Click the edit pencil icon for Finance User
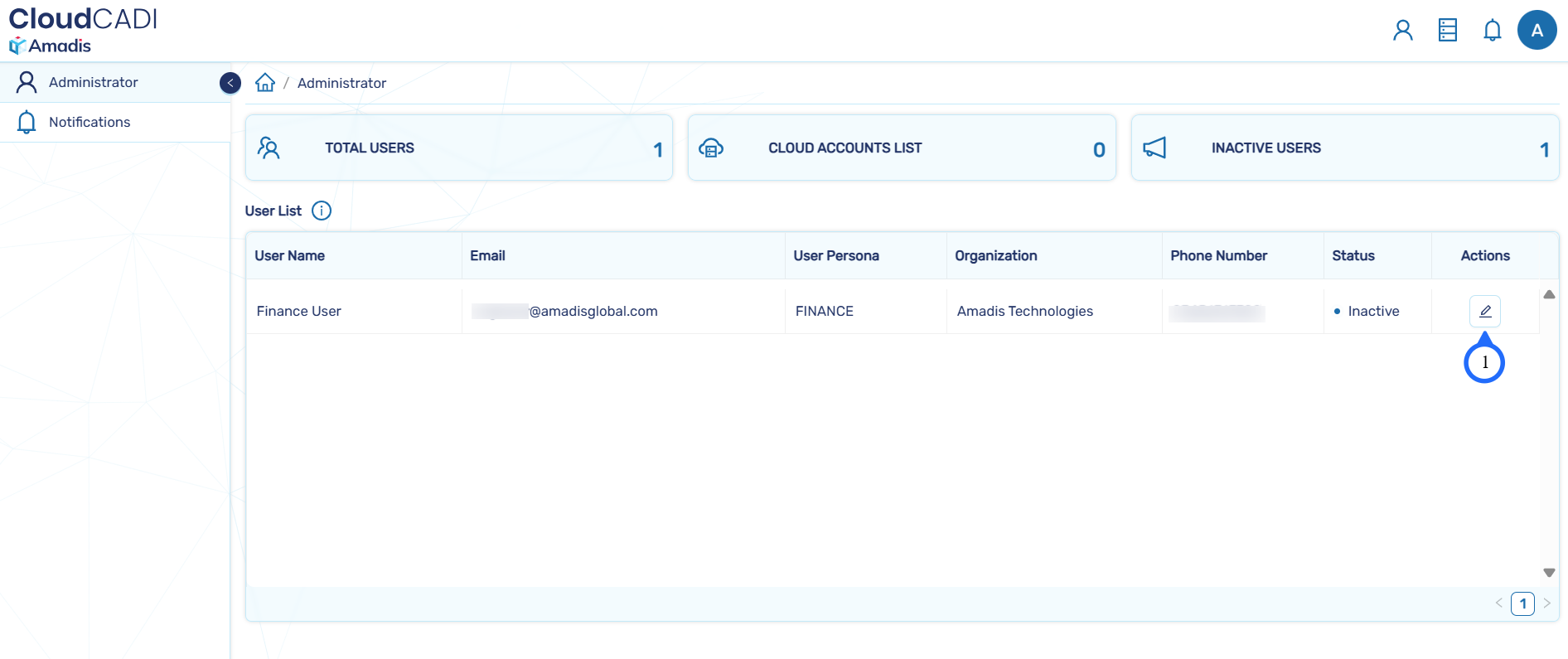1568x659 pixels. (1484, 311)
